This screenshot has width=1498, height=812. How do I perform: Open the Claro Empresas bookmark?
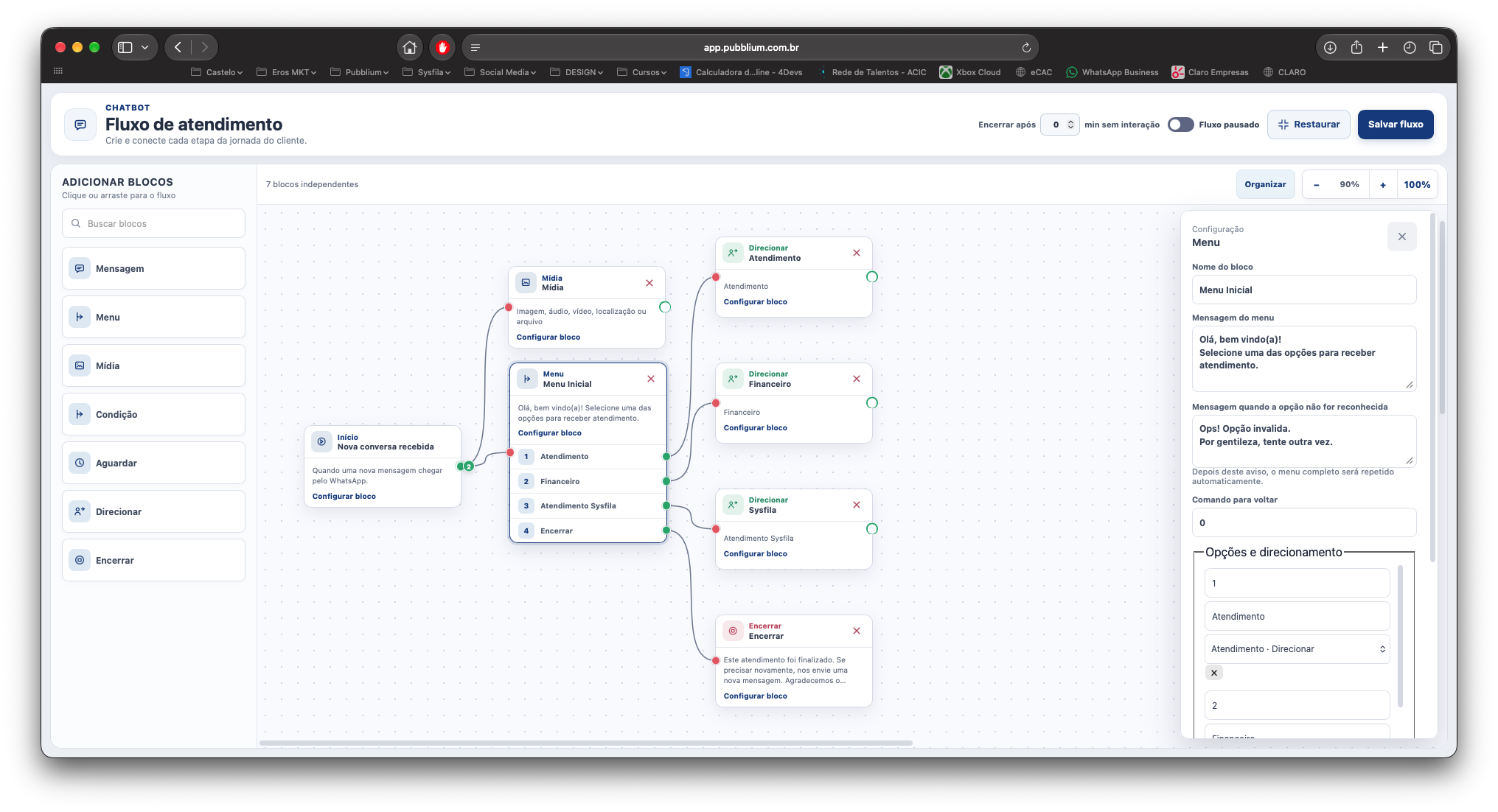(1210, 72)
